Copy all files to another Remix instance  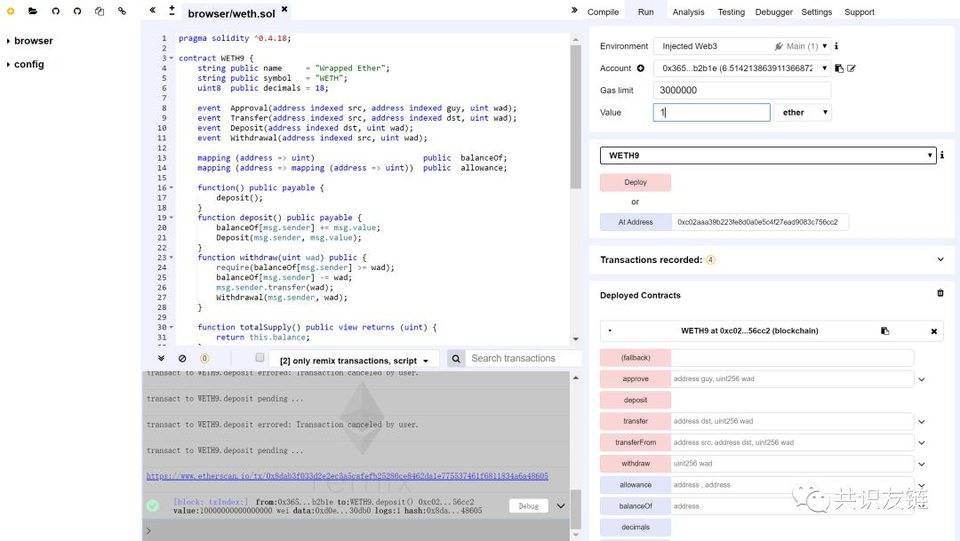click(99, 11)
